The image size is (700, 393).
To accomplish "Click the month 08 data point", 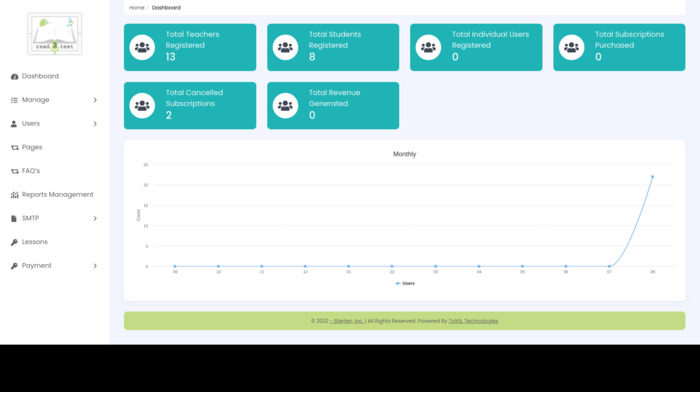I will pos(652,177).
